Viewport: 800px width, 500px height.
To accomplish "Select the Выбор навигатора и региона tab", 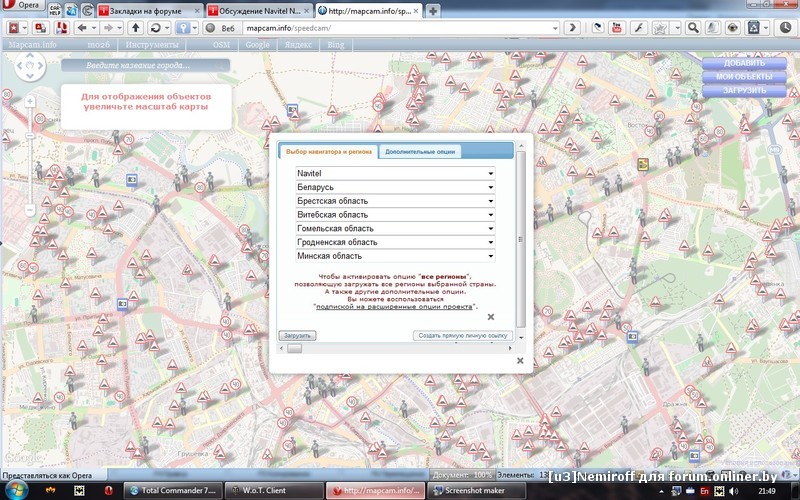I will (x=329, y=152).
